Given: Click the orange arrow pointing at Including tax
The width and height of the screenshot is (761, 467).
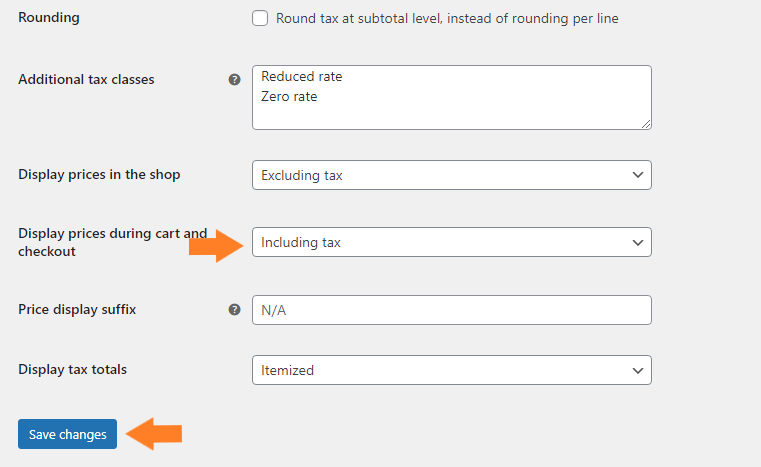Looking at the screenshot, I should coord(217,243).
